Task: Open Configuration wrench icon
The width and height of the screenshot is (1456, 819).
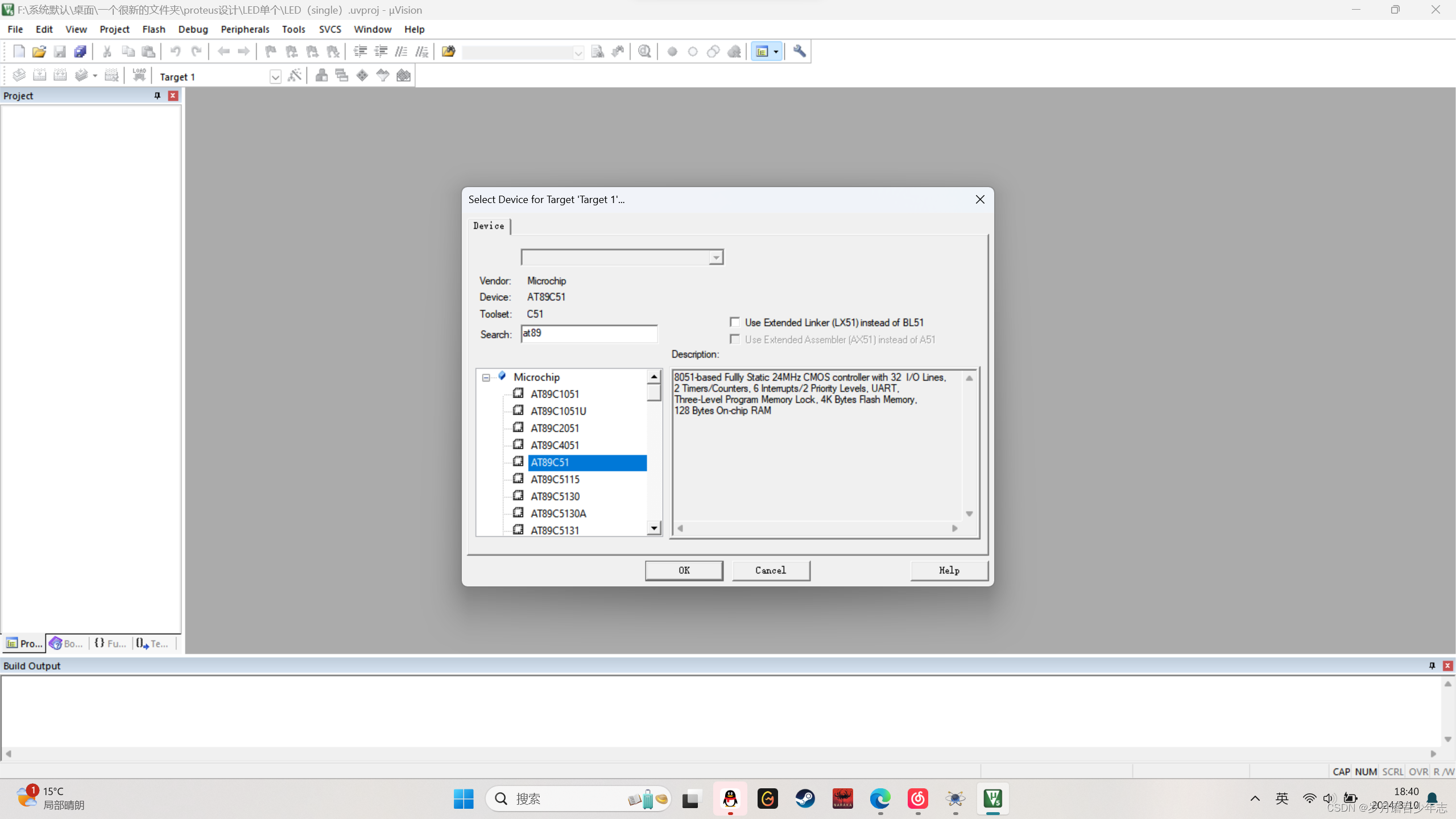Action: 800,52
